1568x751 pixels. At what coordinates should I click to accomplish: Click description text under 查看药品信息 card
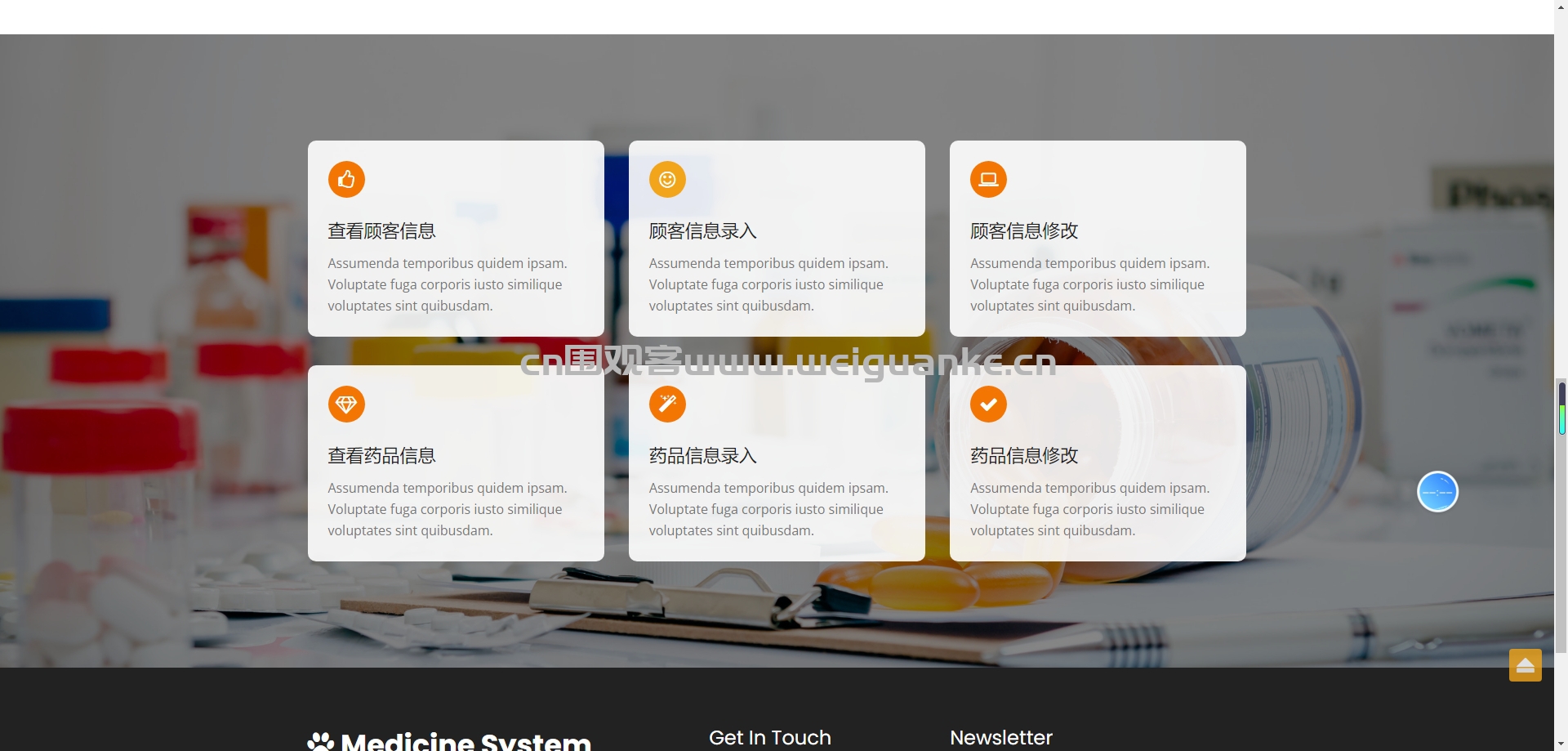(x=448, y=509)
